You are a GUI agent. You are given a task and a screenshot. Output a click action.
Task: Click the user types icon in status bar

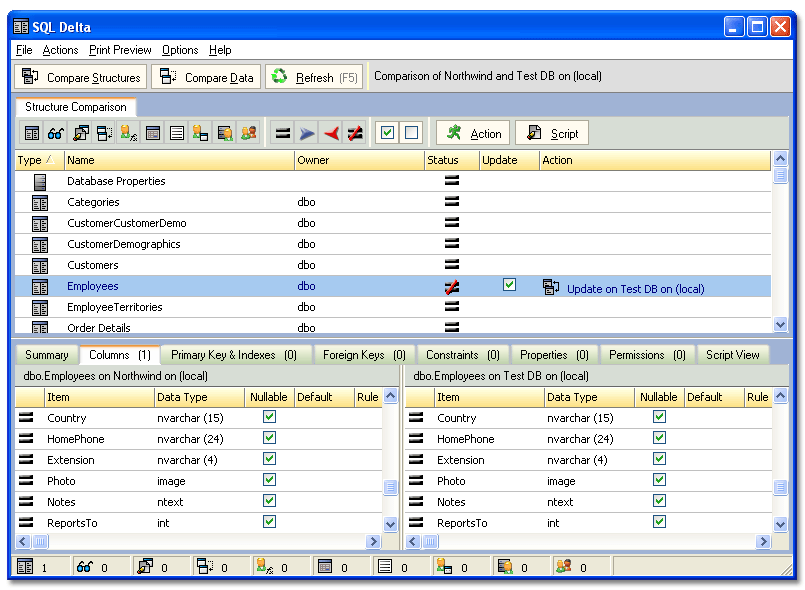tap(265, 566)
